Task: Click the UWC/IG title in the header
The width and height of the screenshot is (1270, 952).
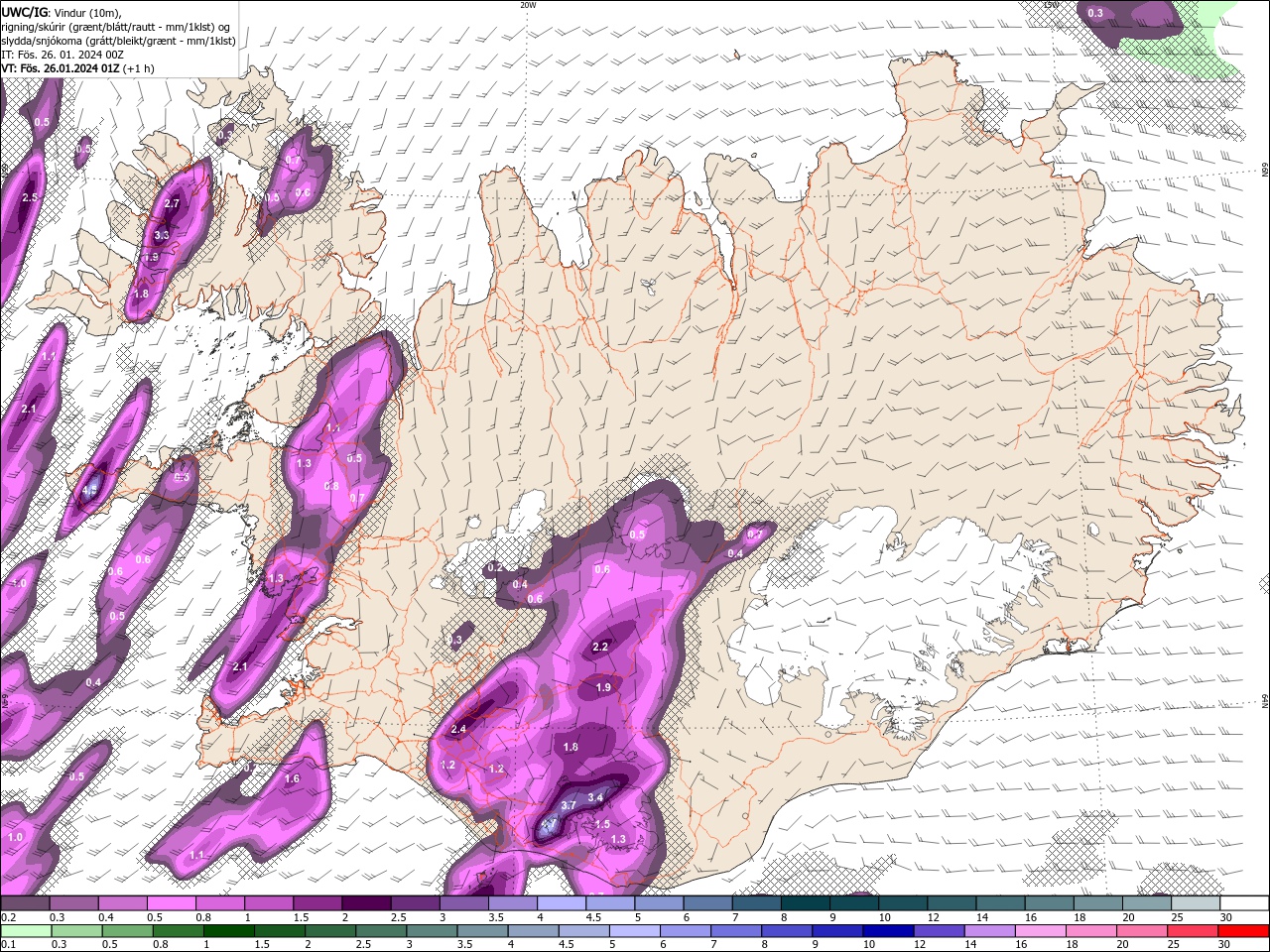Action: pos(24,12)
